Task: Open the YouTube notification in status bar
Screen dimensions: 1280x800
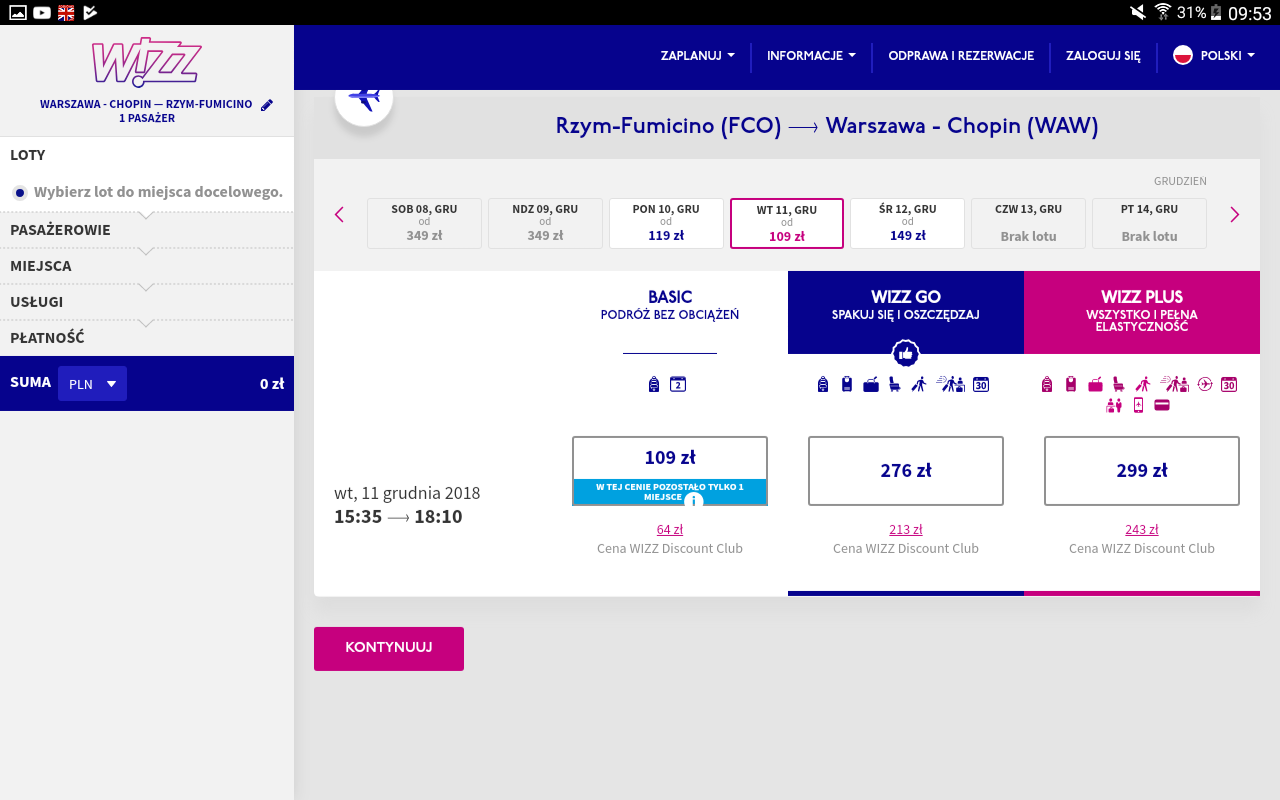Action: 42,12
